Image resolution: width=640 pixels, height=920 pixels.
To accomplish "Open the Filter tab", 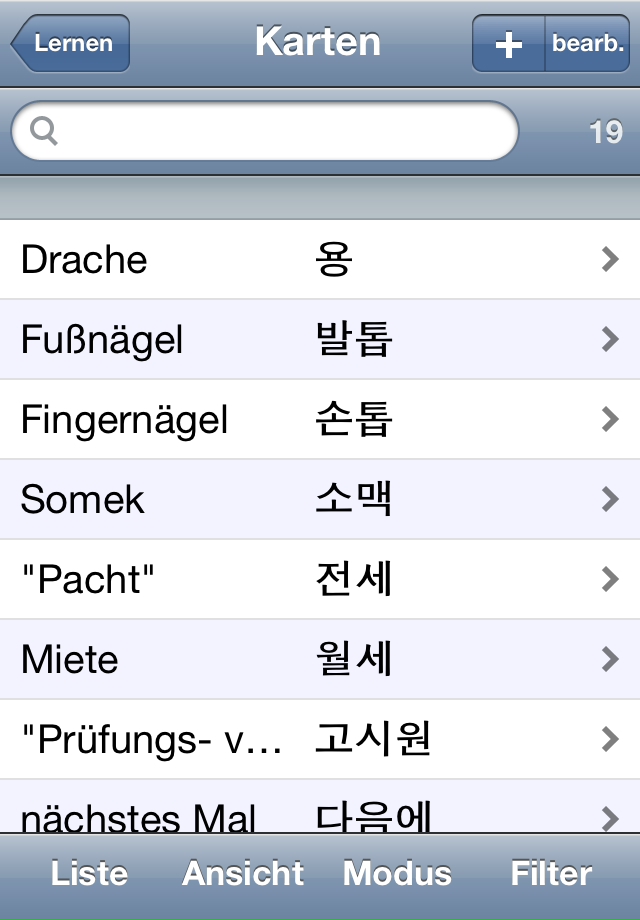I will [x=551, y=874].
